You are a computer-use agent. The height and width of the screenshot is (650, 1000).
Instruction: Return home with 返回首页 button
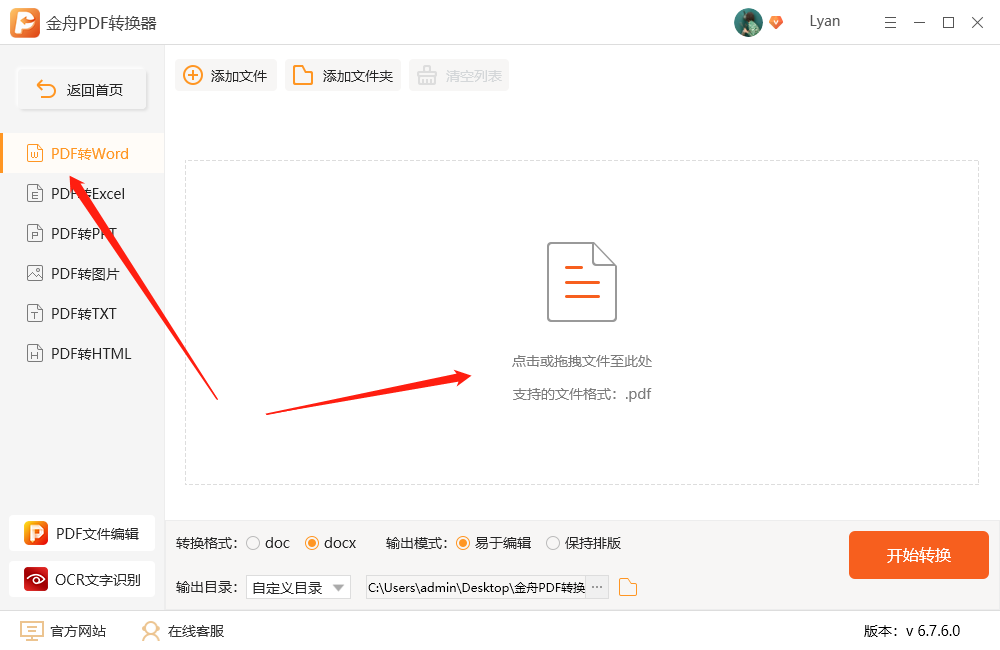click(x=82, y=89)
